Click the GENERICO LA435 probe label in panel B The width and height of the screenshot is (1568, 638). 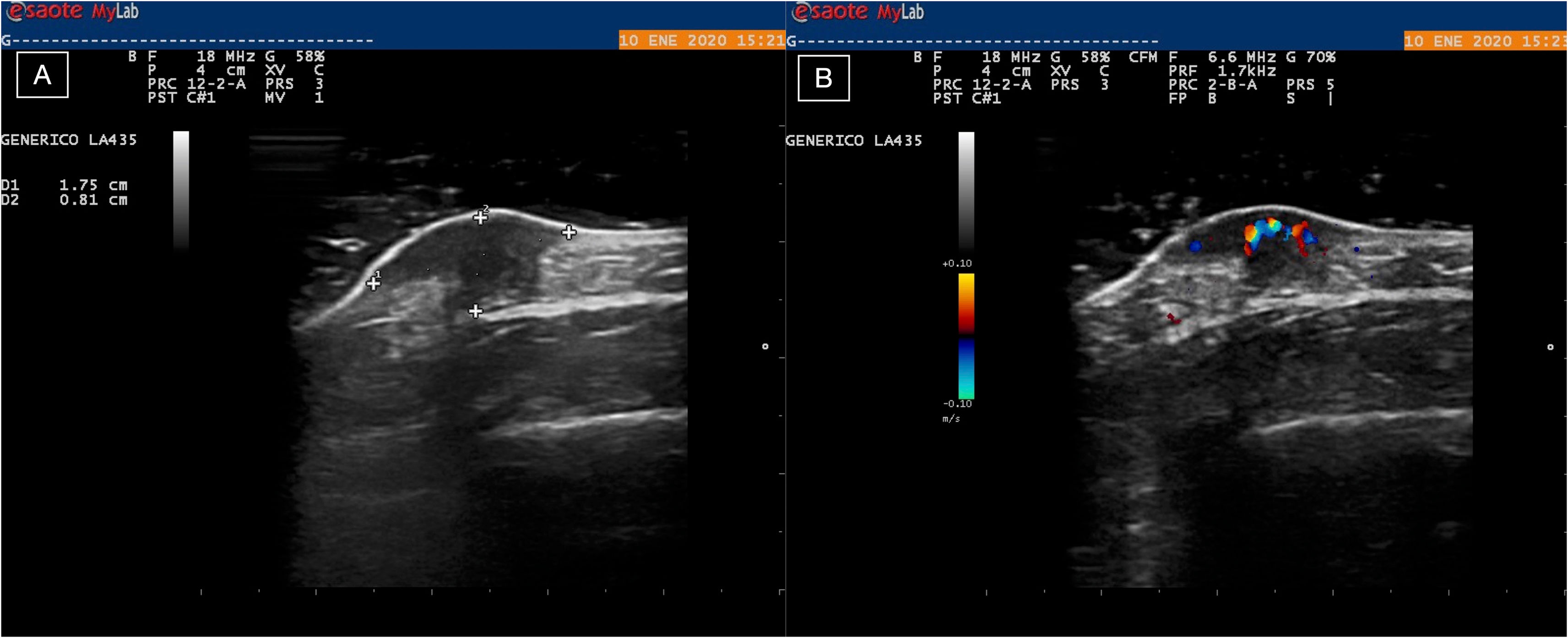click(853, 141)
